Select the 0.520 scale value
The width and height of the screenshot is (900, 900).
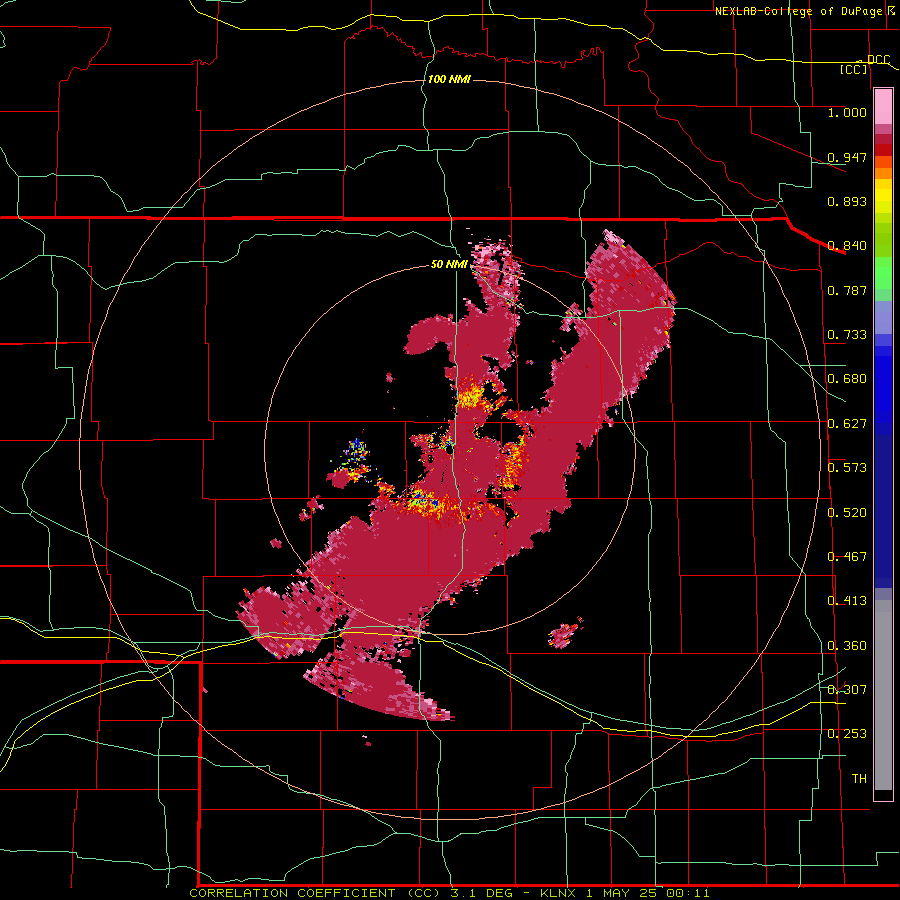tap(847, 513)
